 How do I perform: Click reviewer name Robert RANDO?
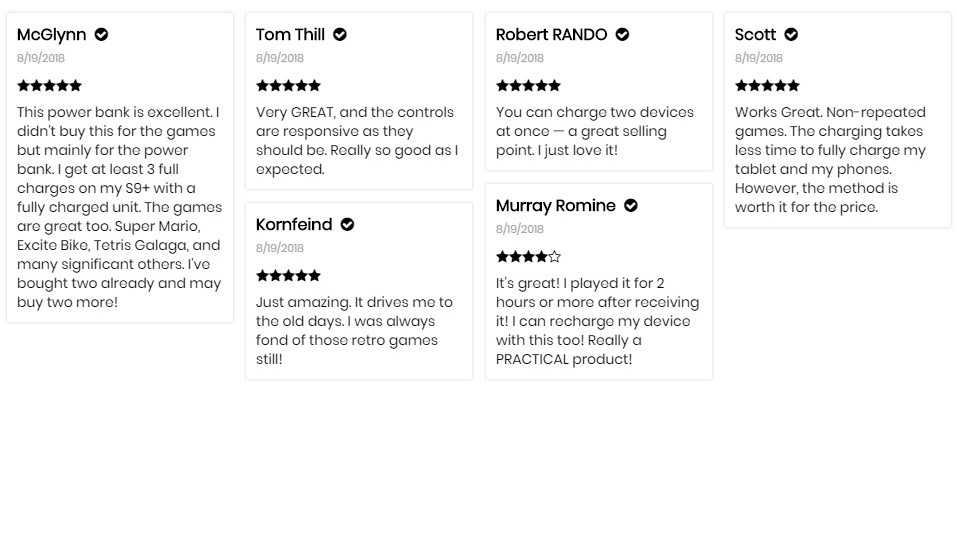(x=551, y=35)
